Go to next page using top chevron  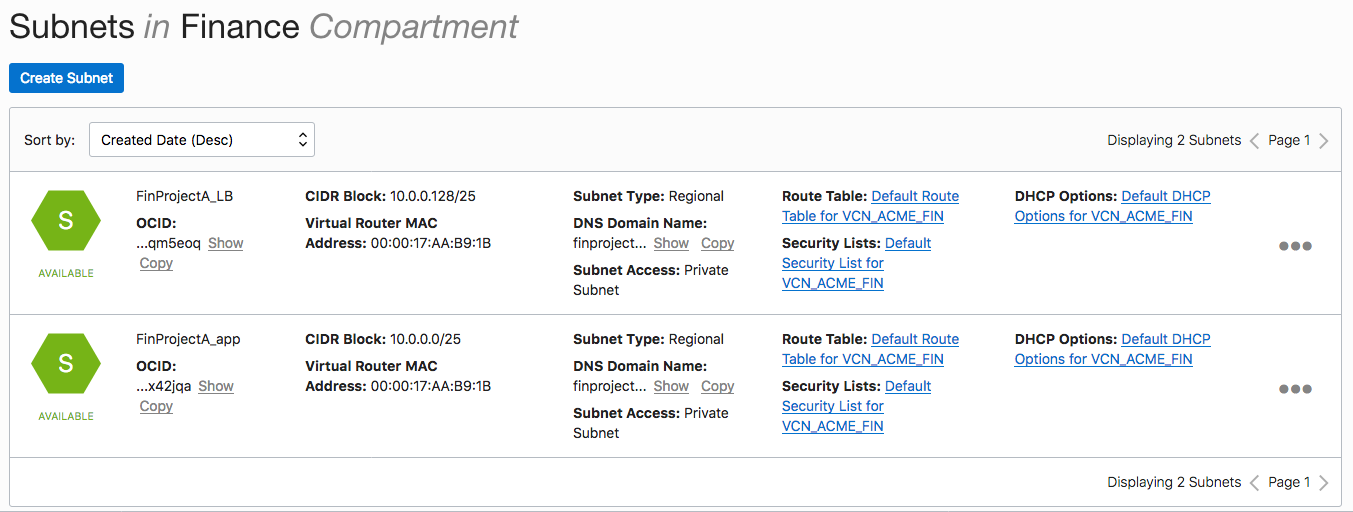coord(1324,141)
